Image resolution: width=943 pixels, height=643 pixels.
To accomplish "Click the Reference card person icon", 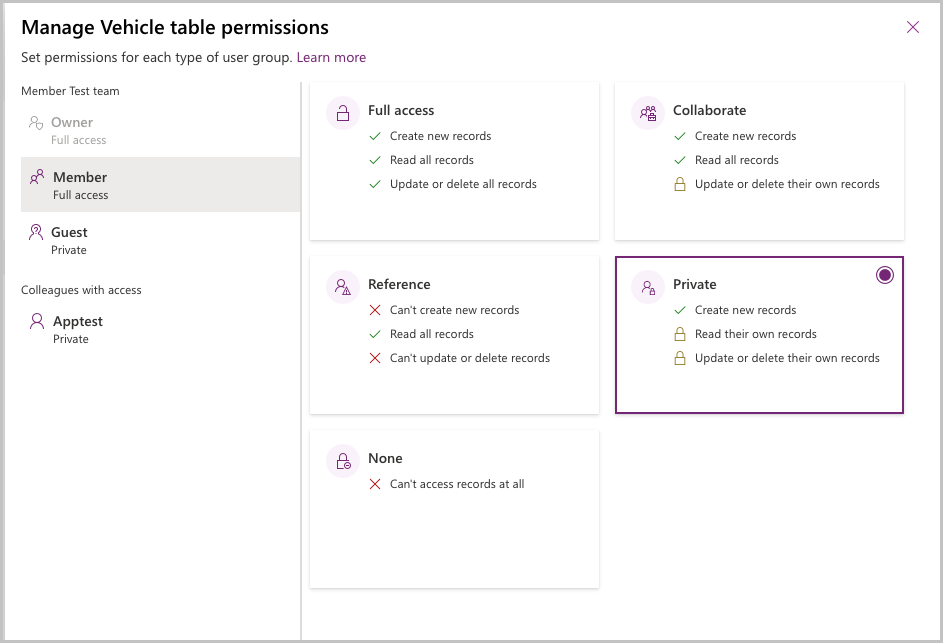I will (x=343, y=286).
